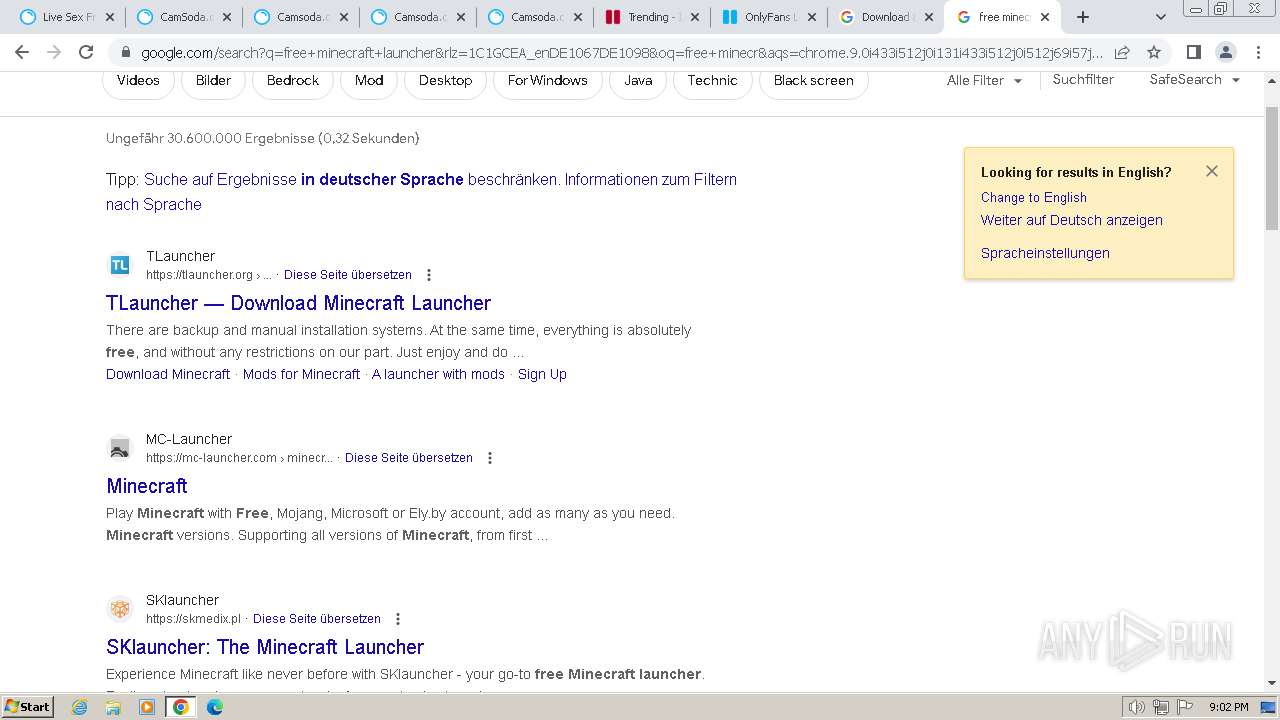Click the forward navigation arrow
The height and width of the screenshot is (720, 1280).
tap(54, 53)
